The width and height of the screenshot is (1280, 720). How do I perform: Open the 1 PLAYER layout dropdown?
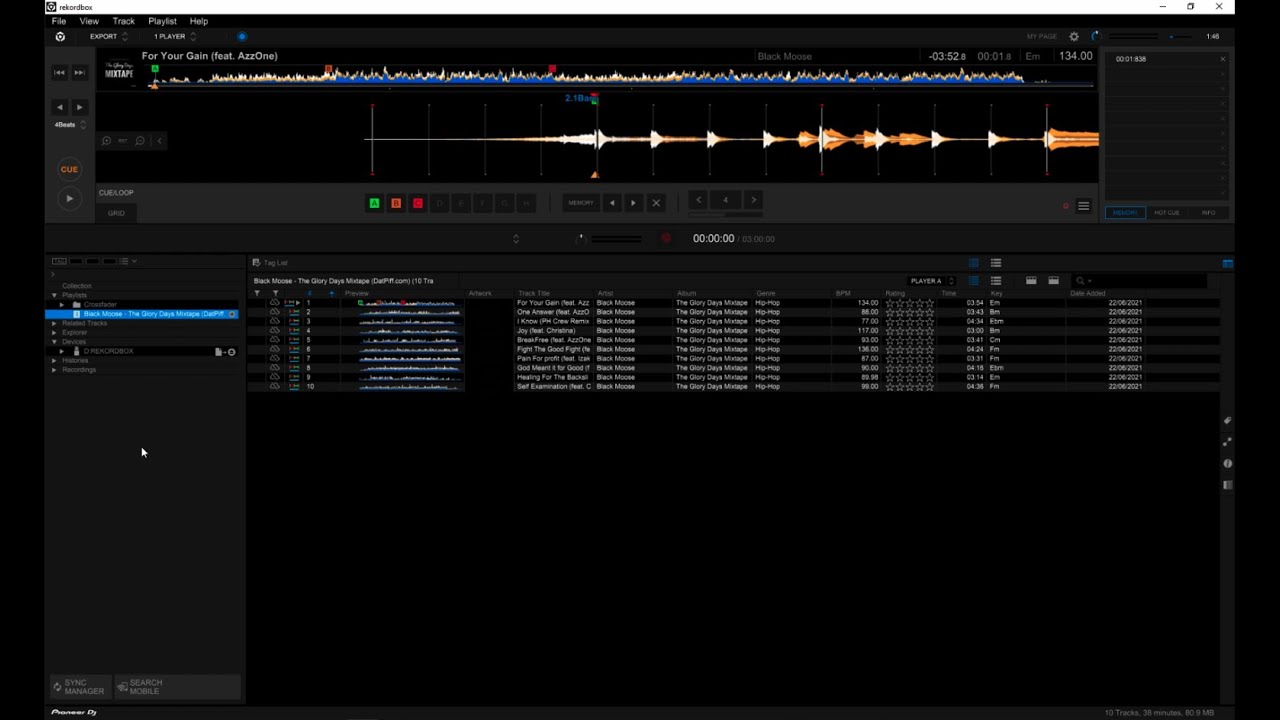point(174,37)
